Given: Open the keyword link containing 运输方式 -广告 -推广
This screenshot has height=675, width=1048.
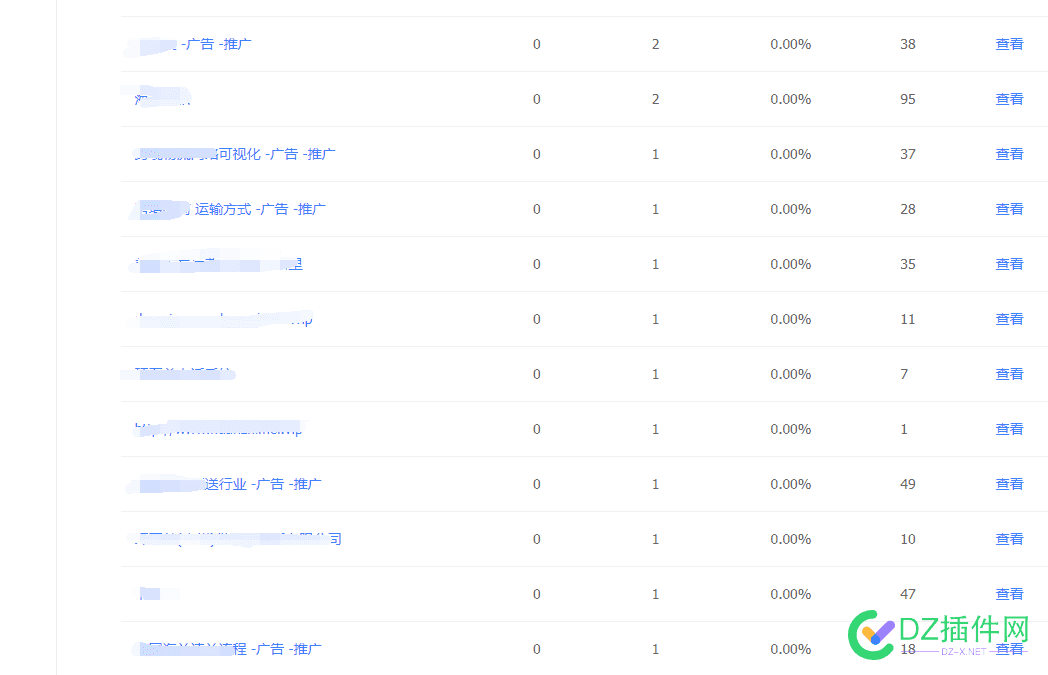Looking at the screenshot, I should tap(231, 209).
